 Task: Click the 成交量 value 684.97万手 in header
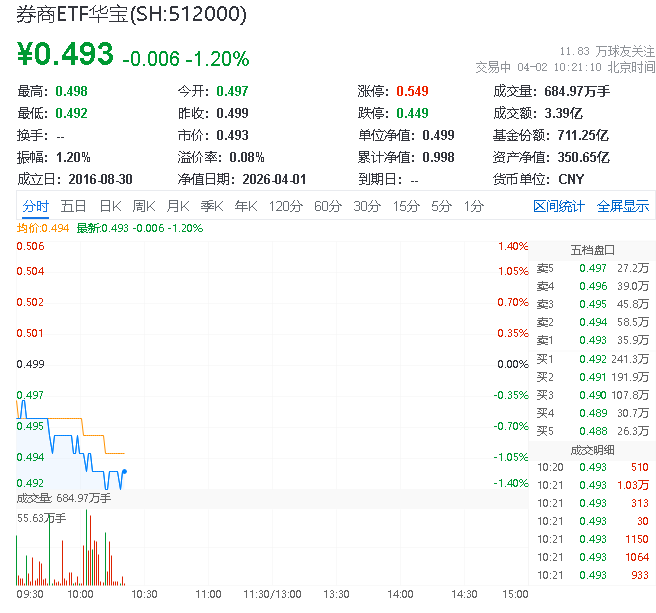pyautogui.click(x=577, y=91)
